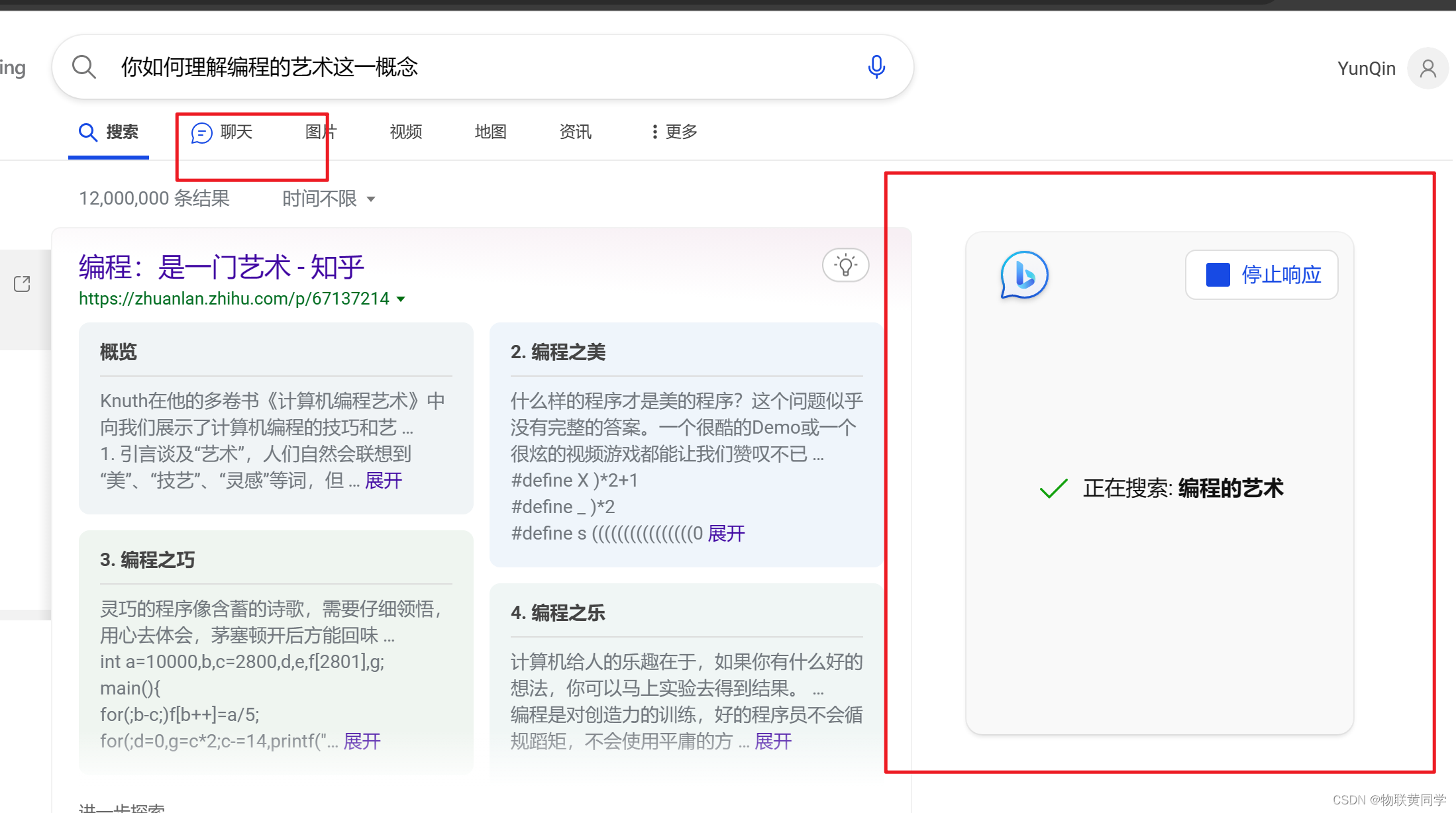
Task: Expand the 概览 overview text with 展开
Action: pos(383,481)
